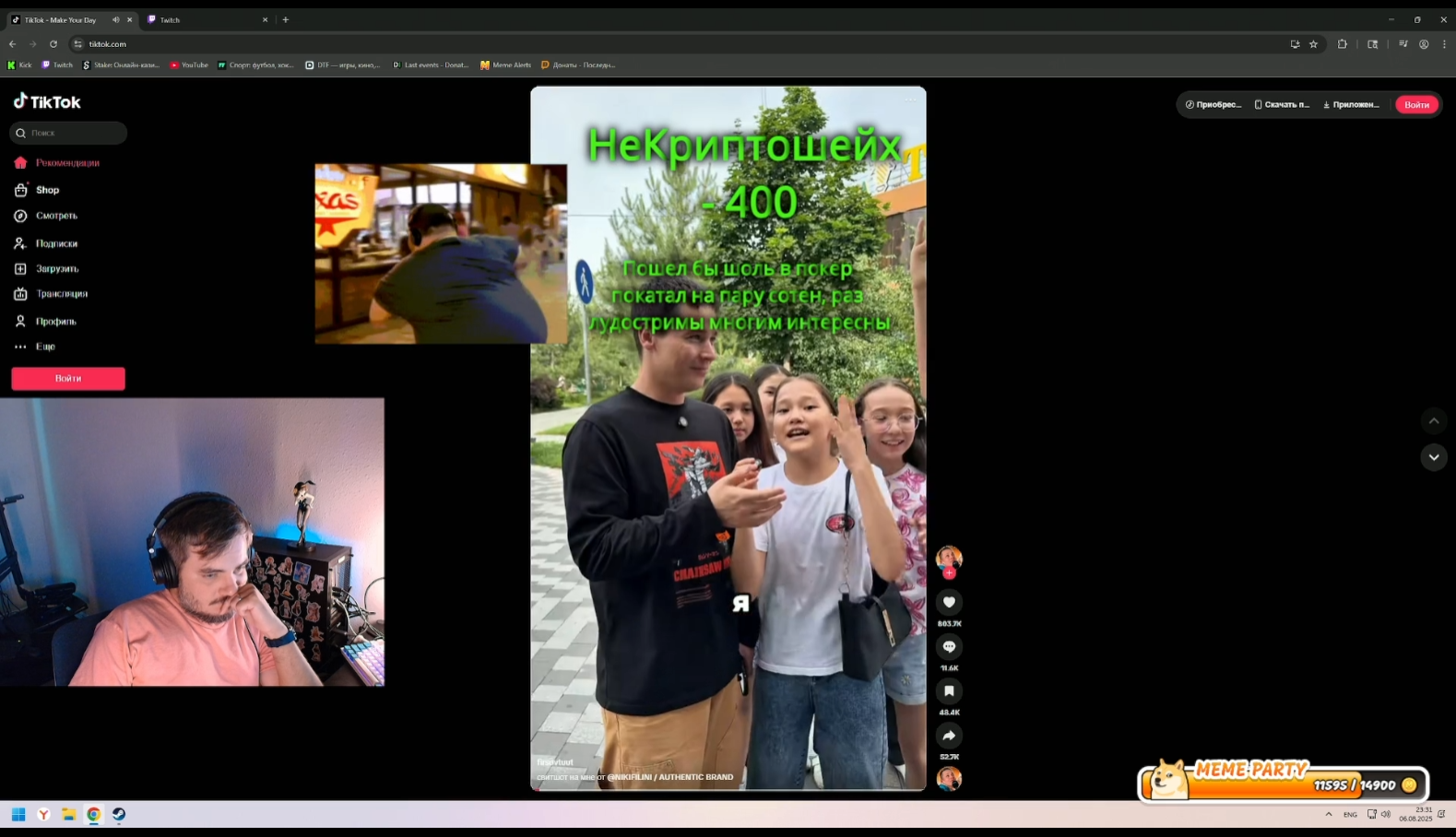Open a new browser tab

[286, 19]
